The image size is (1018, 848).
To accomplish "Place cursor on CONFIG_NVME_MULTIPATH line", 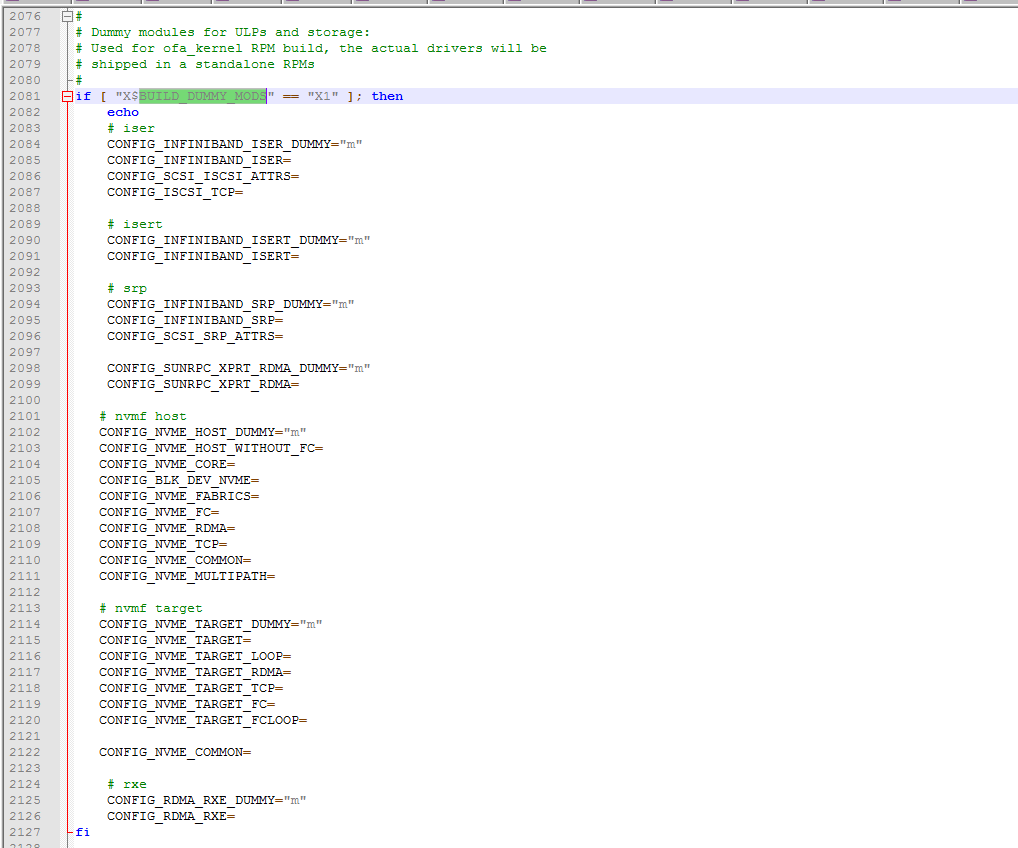I will pyautogui.click(x=186, y=576).
